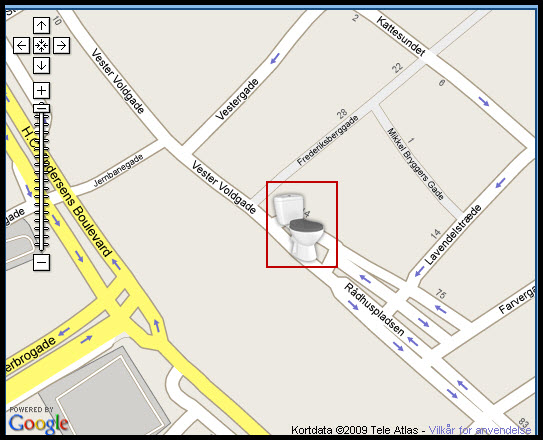Click the zoom slider track midpoint
Image resolution: width=543 pixels, height=440 pixels.
[x=41, y=181]
